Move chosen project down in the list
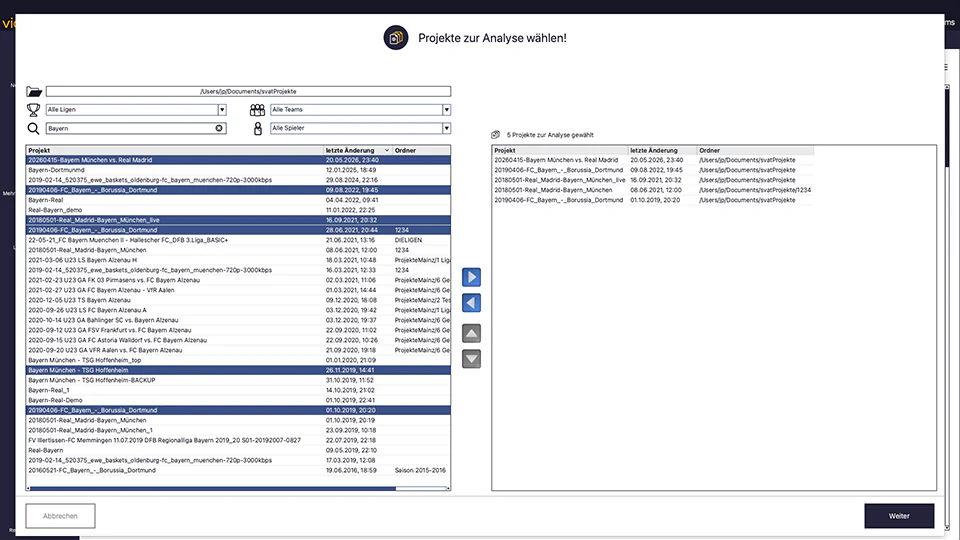The image size is (960, 540). pyautogui.click(x=471, y=359)
